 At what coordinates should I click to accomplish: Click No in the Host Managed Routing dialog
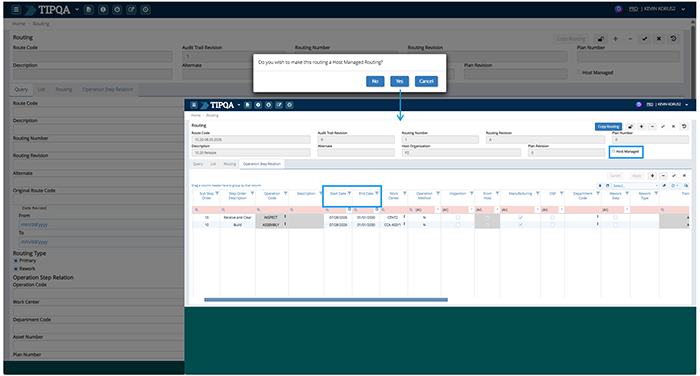(375, 81)
